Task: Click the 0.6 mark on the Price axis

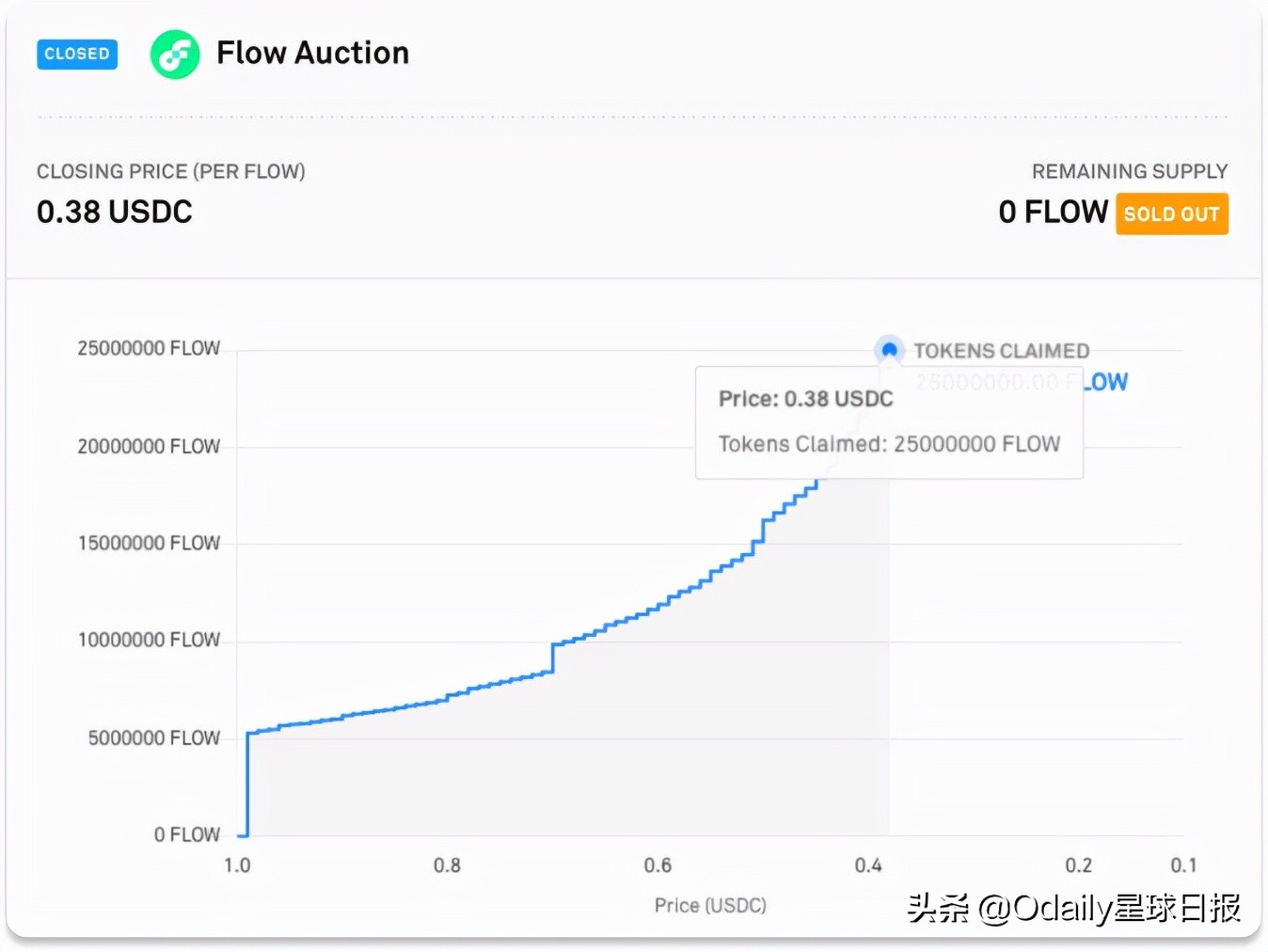Action: [659, 865]
